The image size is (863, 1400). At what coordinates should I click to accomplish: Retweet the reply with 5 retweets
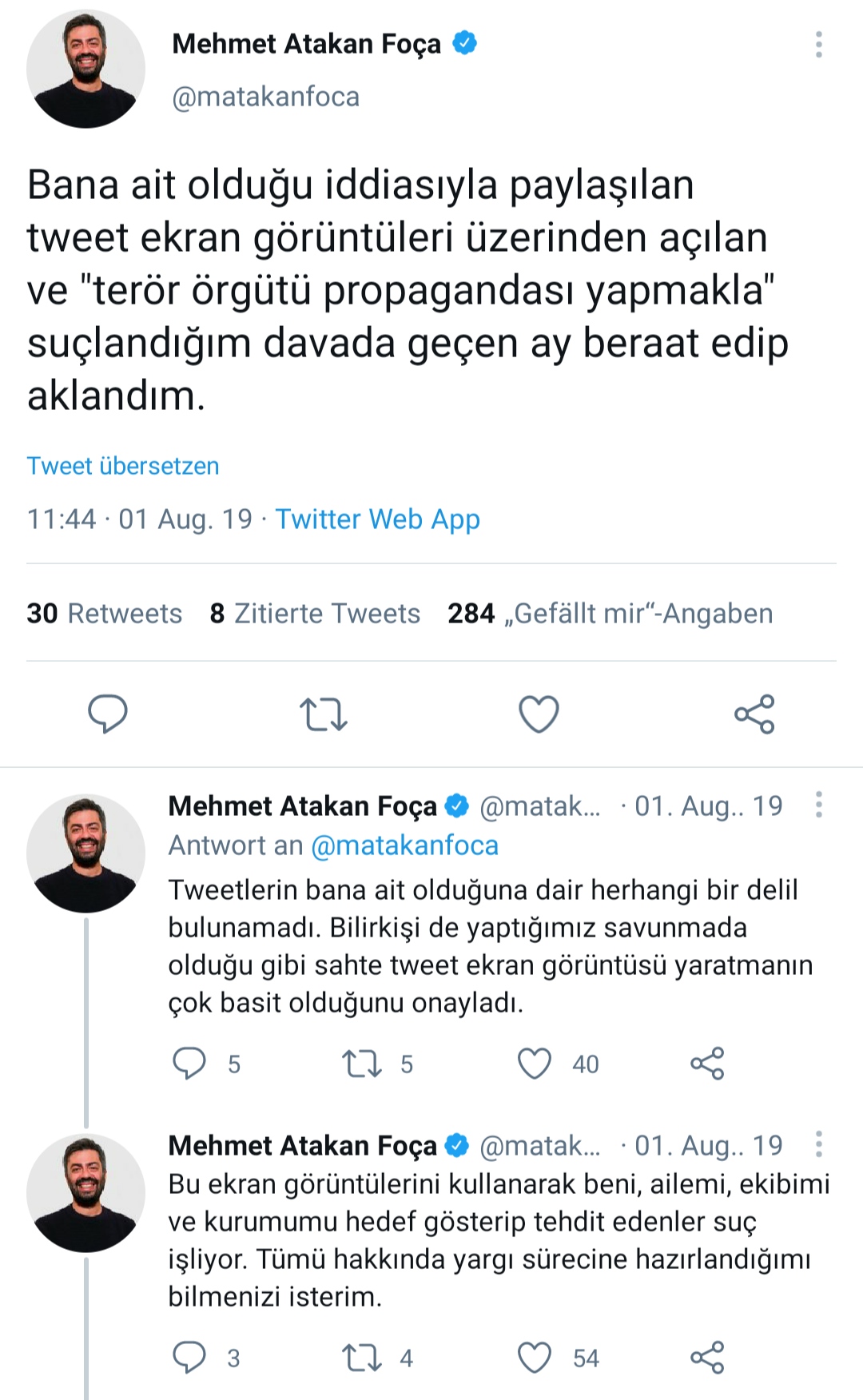362,1064
